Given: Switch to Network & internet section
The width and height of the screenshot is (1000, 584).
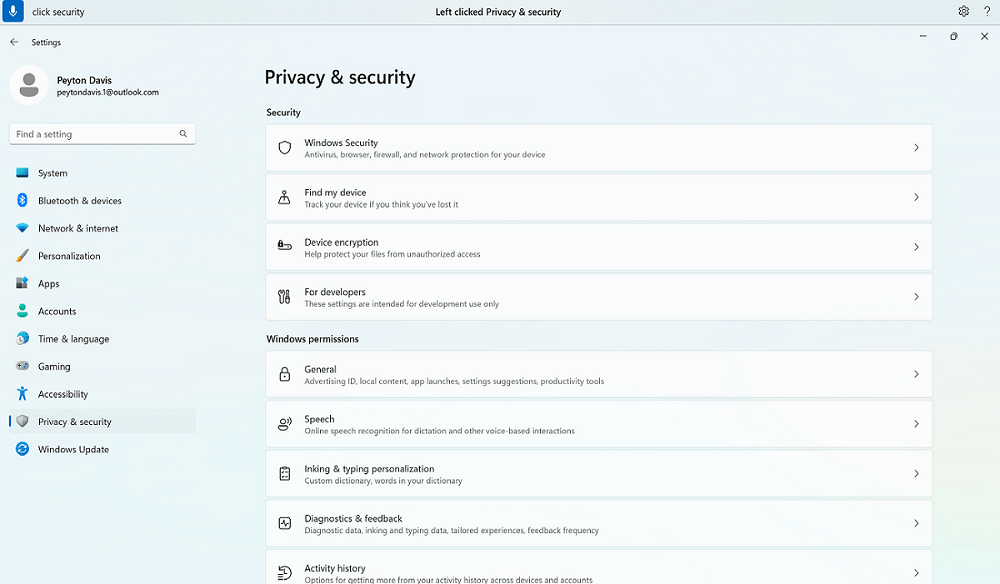Looking at the screenshot, I should [x=75, y=228].
